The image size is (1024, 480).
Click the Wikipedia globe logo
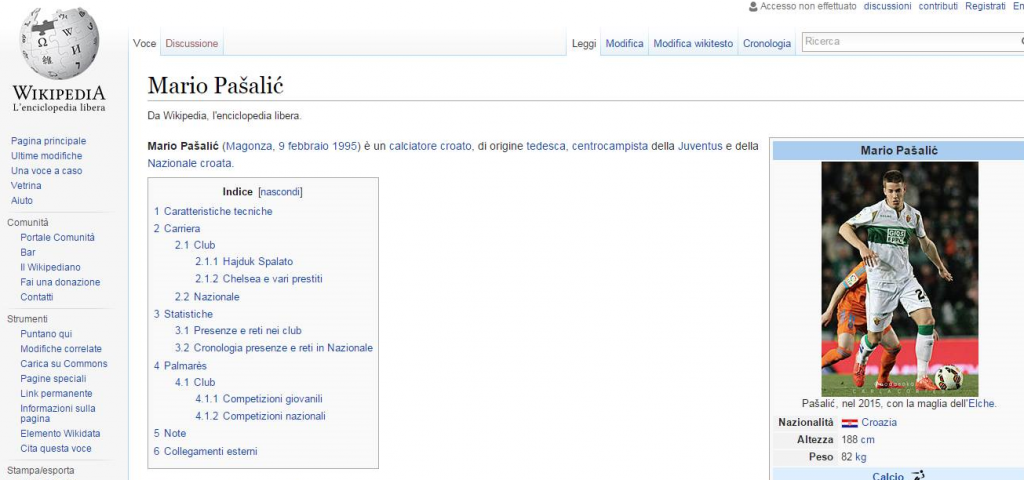[x=59, y=42]
